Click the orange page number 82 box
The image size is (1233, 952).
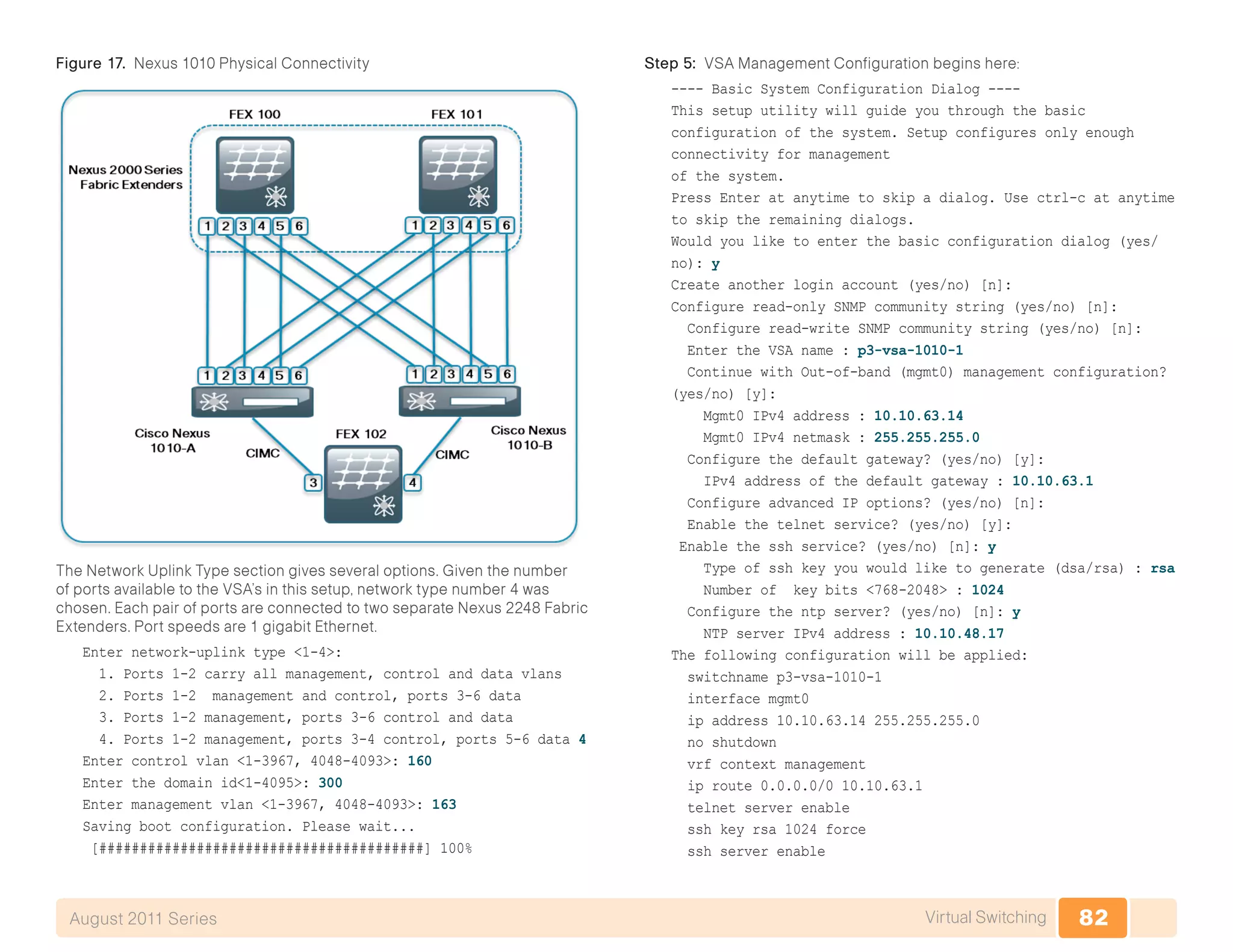(1092, 917)
